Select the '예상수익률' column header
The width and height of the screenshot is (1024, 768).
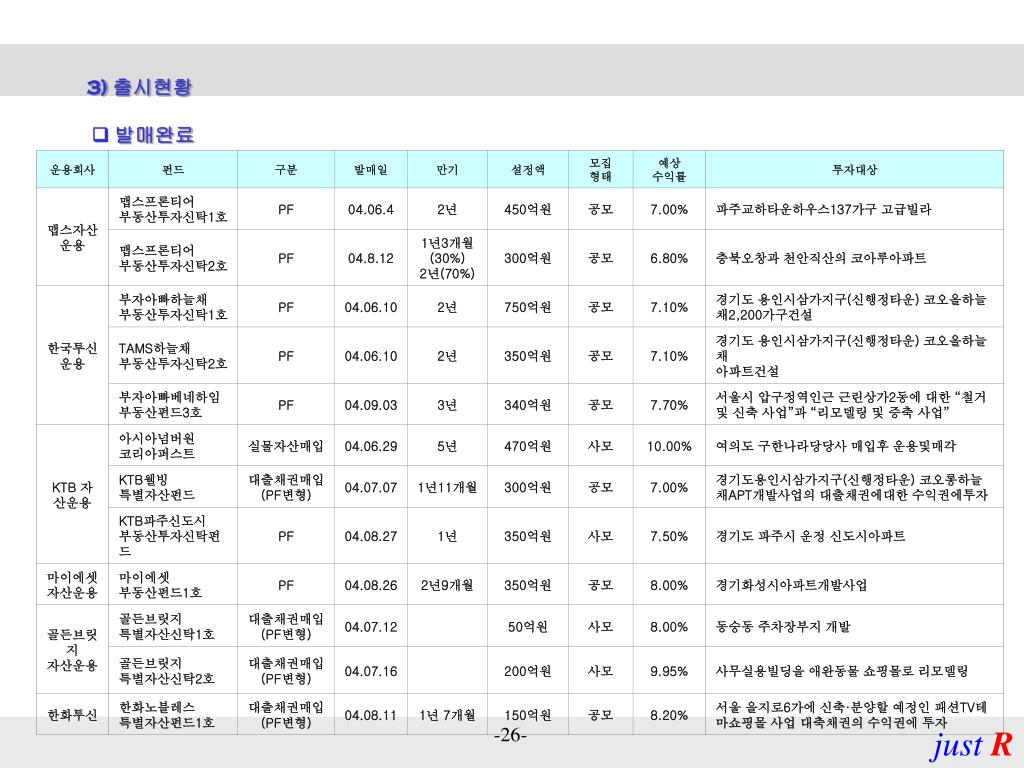tap(669, 170)
